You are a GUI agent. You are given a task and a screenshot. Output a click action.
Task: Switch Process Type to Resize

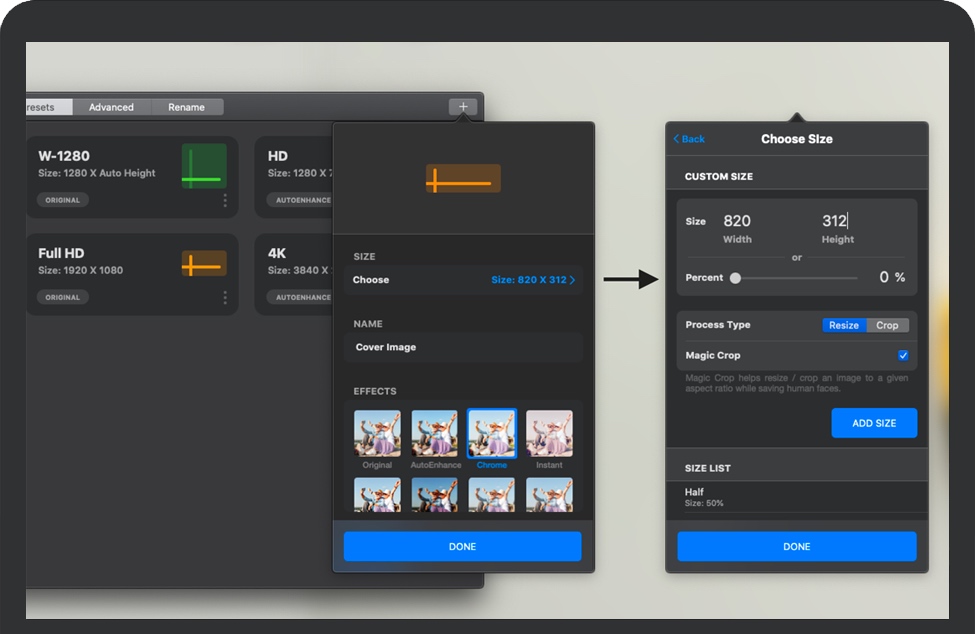point(845,325)
